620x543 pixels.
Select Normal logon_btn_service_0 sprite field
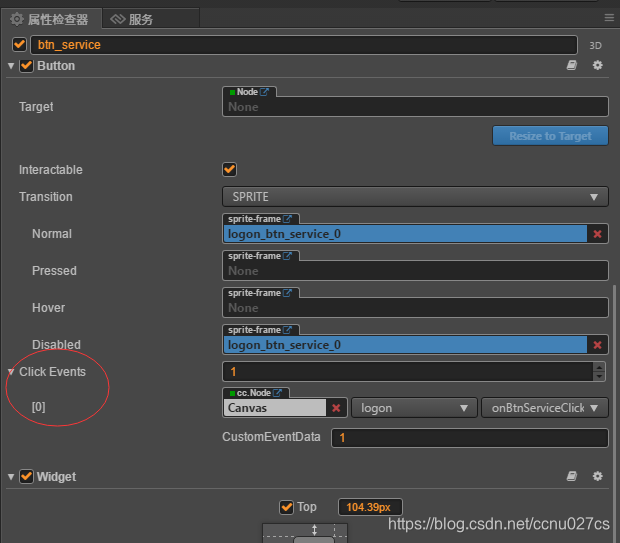tap(405, 234)
